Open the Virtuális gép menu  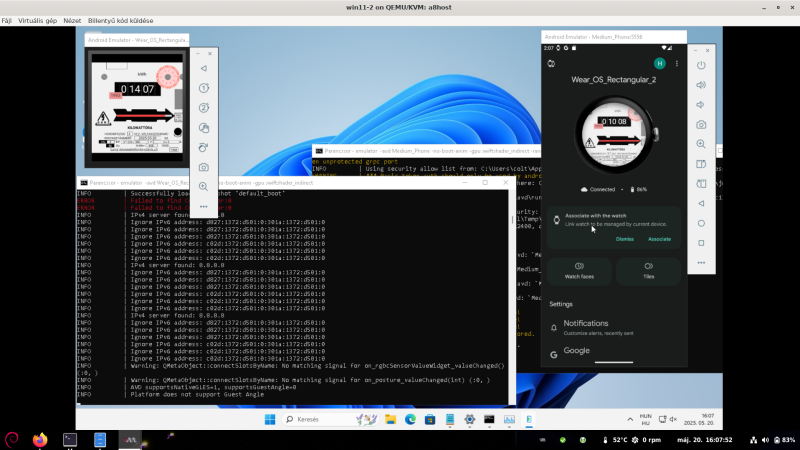coord(37,21)
